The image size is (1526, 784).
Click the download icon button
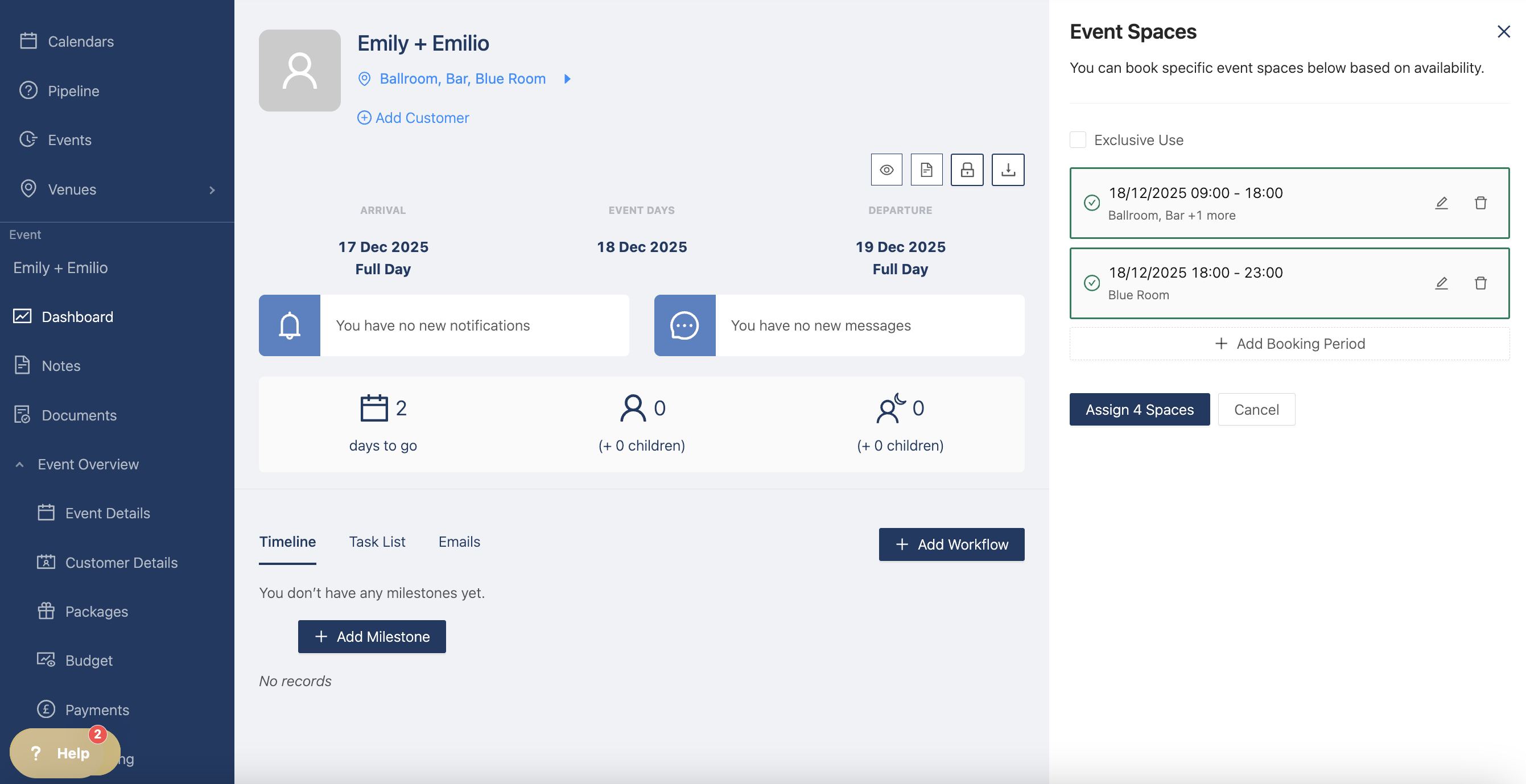coord(1008,170)
